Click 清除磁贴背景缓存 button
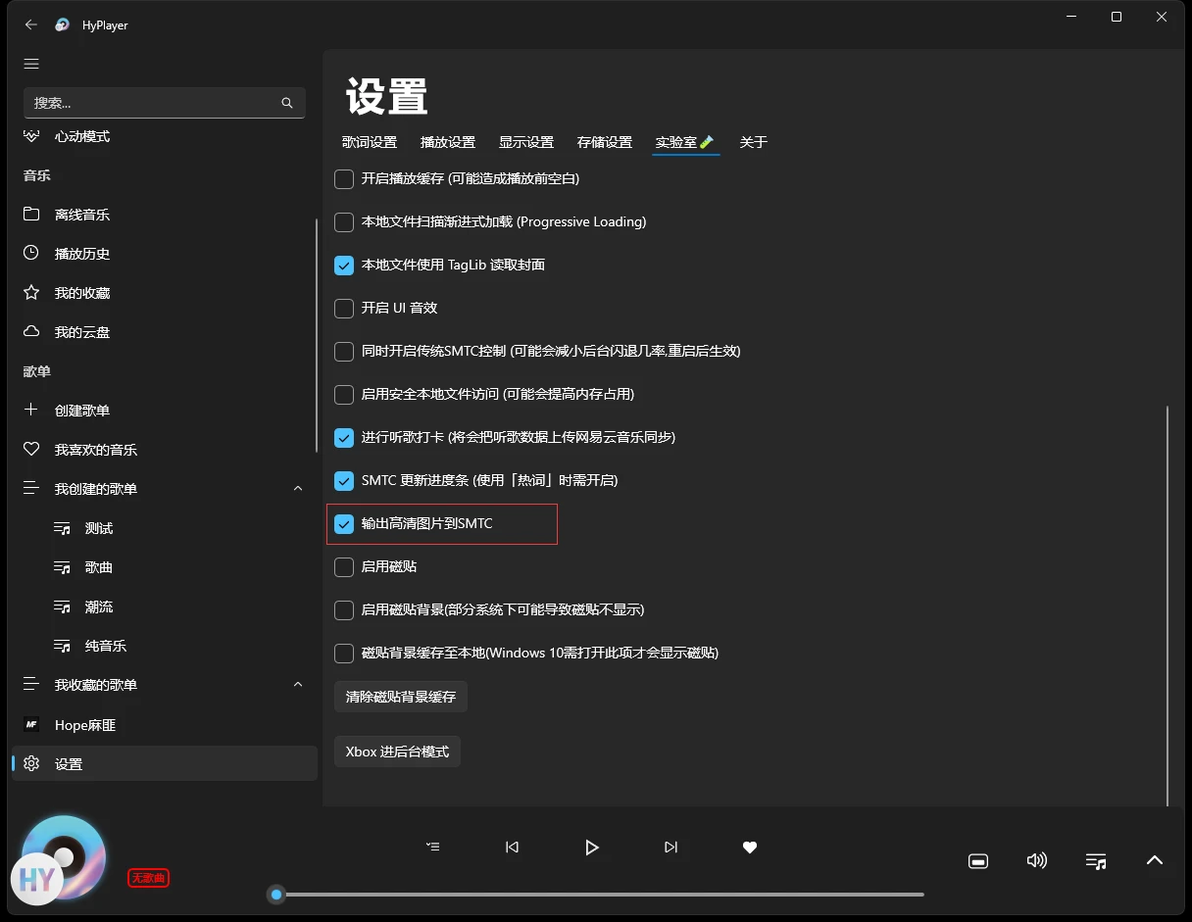Viewport: 1192px width, 922px height. pos(401,697)
